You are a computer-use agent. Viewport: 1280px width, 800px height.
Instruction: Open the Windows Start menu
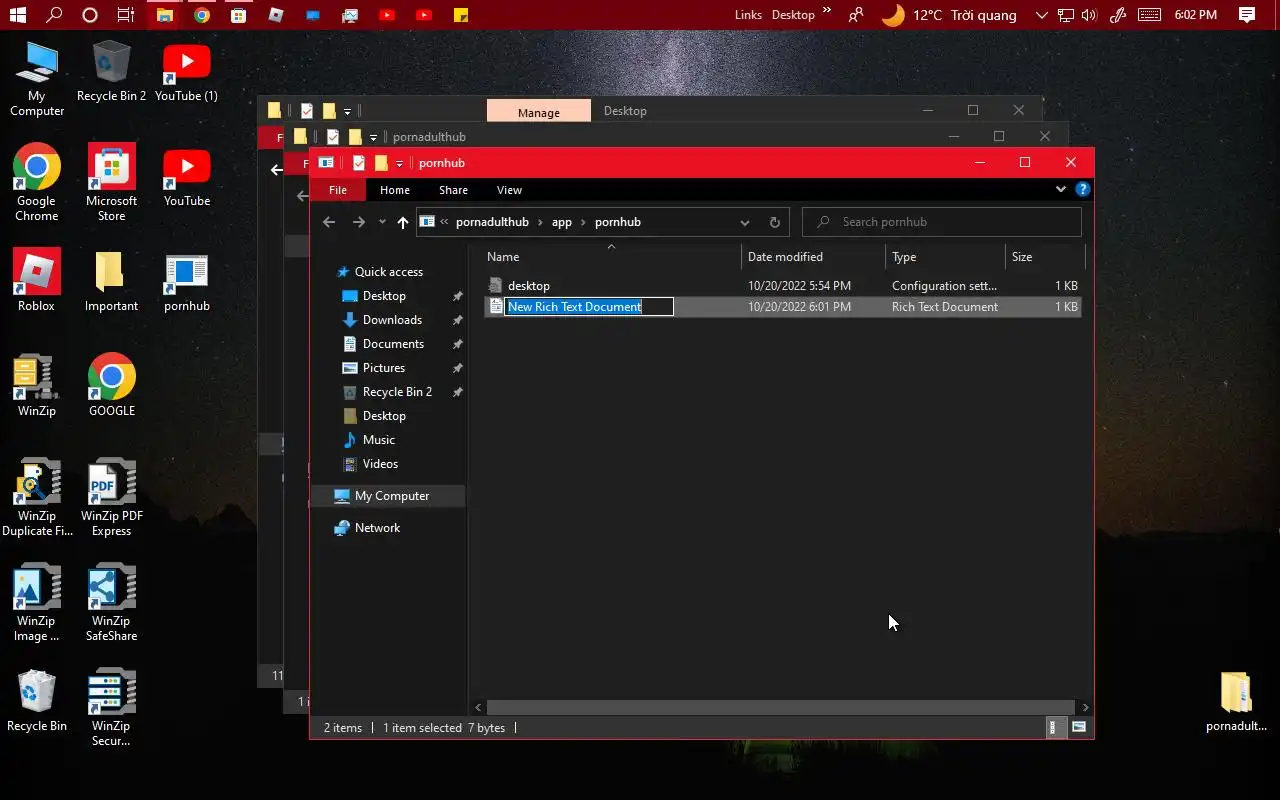click(17, 15)
